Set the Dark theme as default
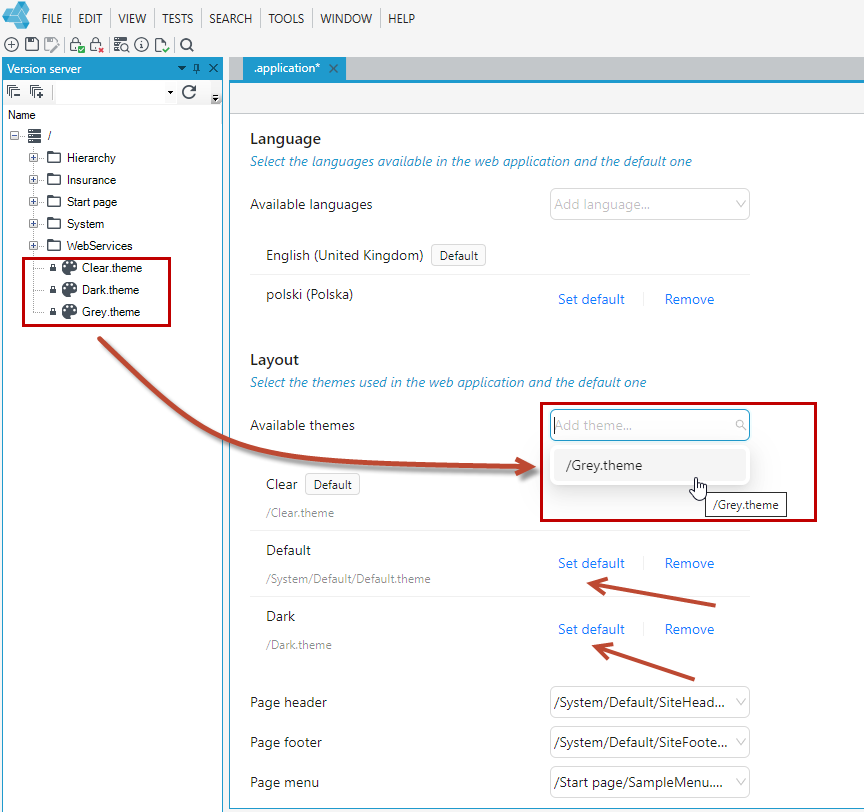This screenshot has width=864, height=812. pyautogui.click(x=591, y=629)
